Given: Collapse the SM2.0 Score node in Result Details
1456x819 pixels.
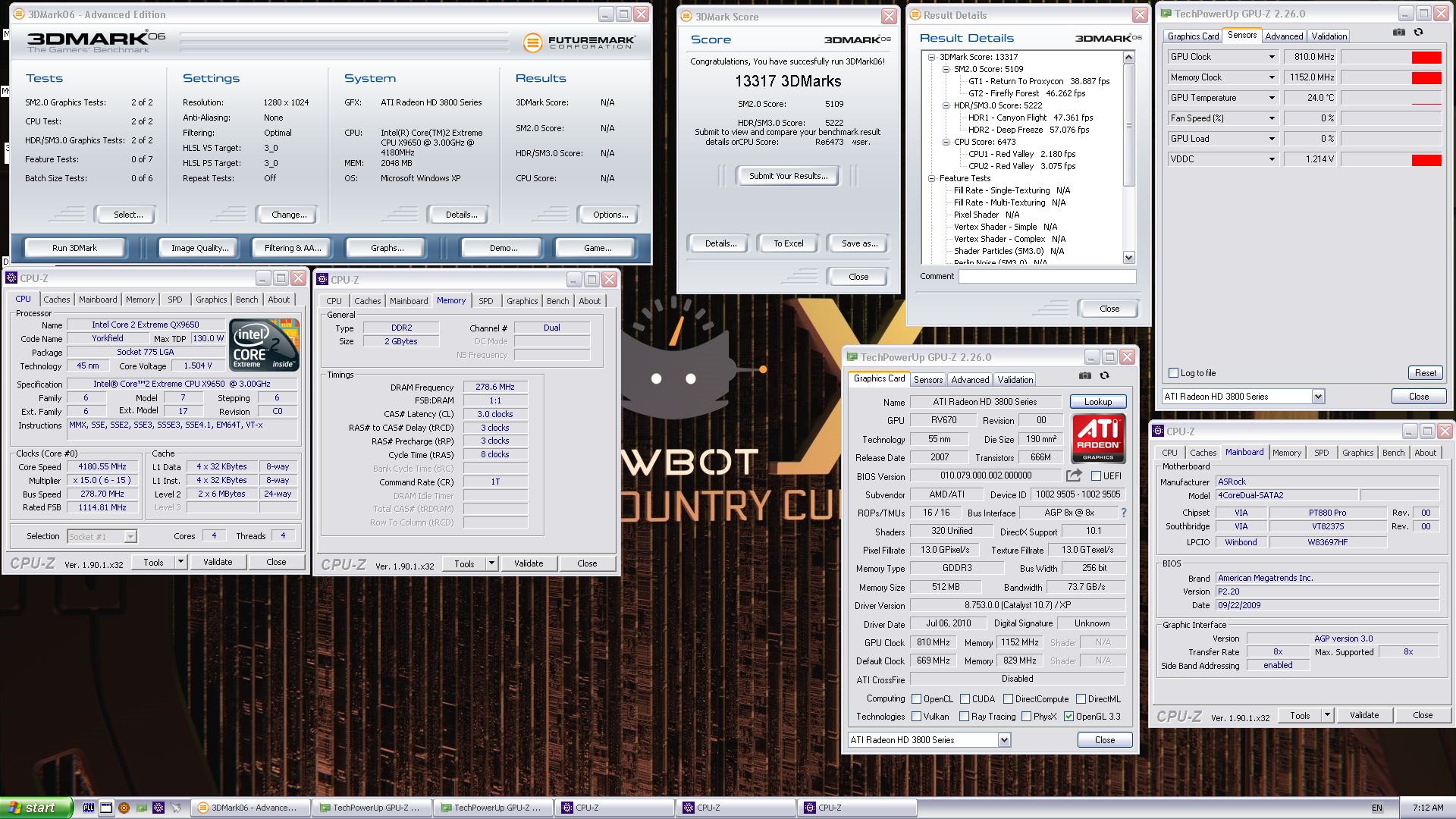Looking at the screenshot, I should click(x=946, y=69).
